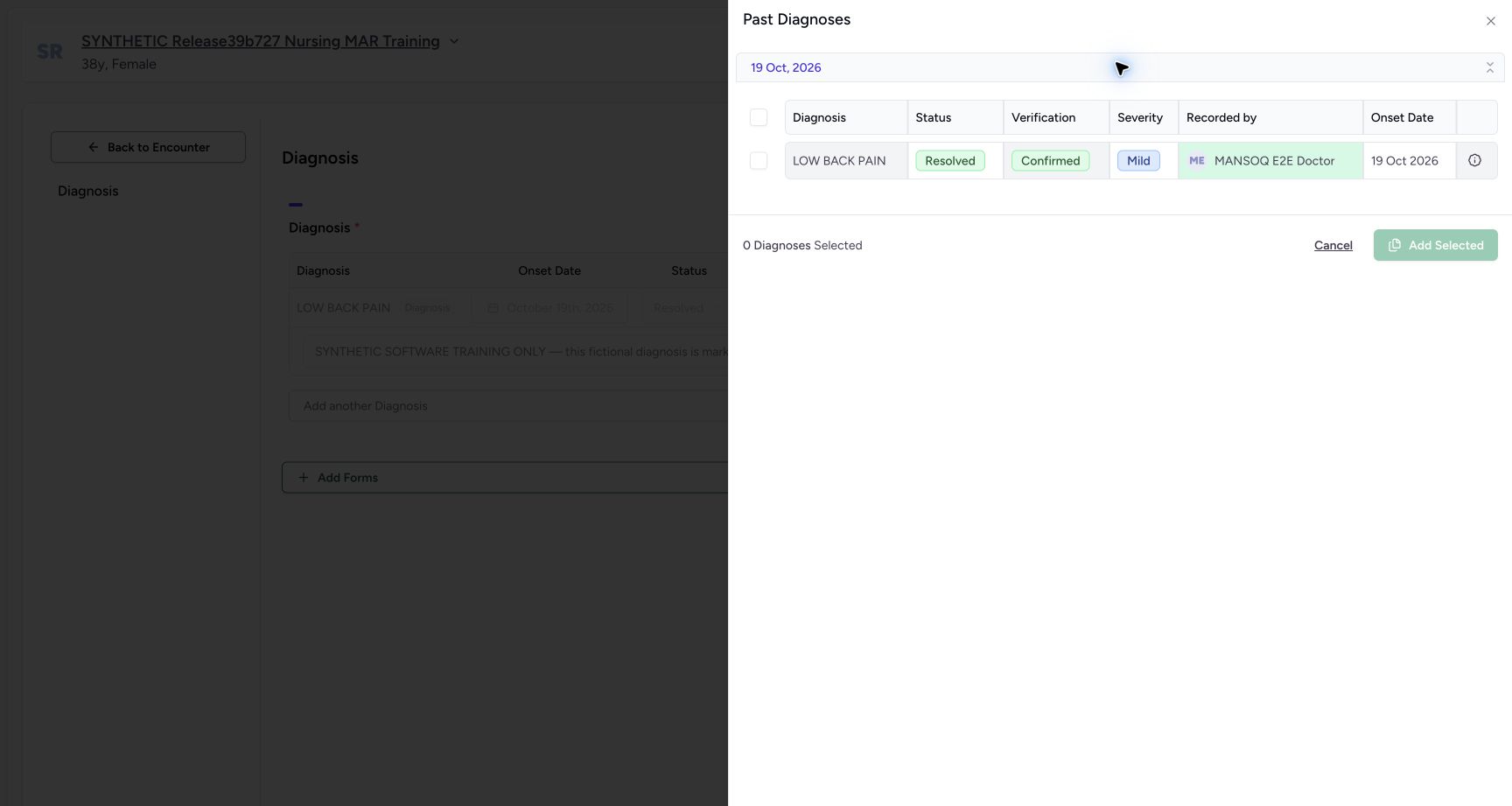Close the Past Diagnoses panel
This screenshot has width=1512, height=806.
tap(1491, 21)
